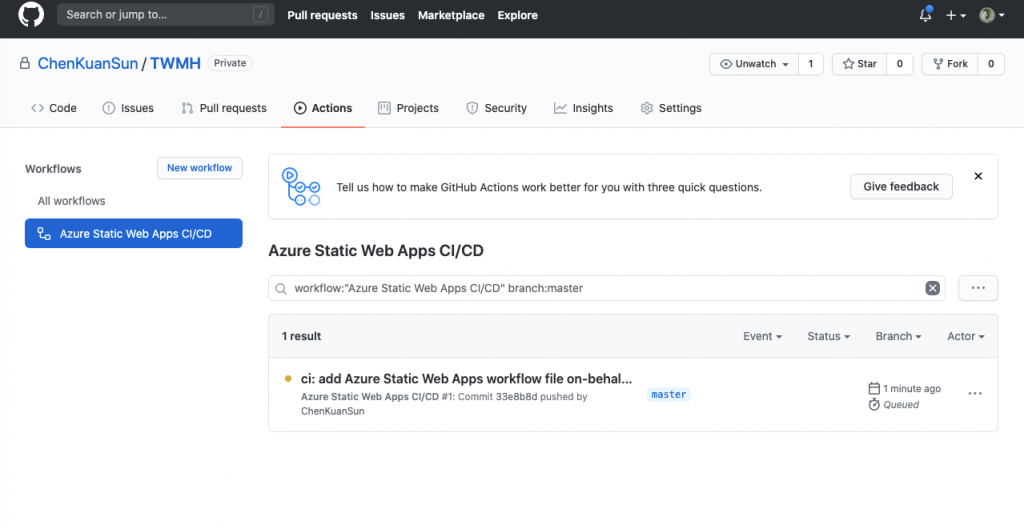This screenshot has height=529, width=1024.
Task: Click the New workflow button
Action: [199, 168]
